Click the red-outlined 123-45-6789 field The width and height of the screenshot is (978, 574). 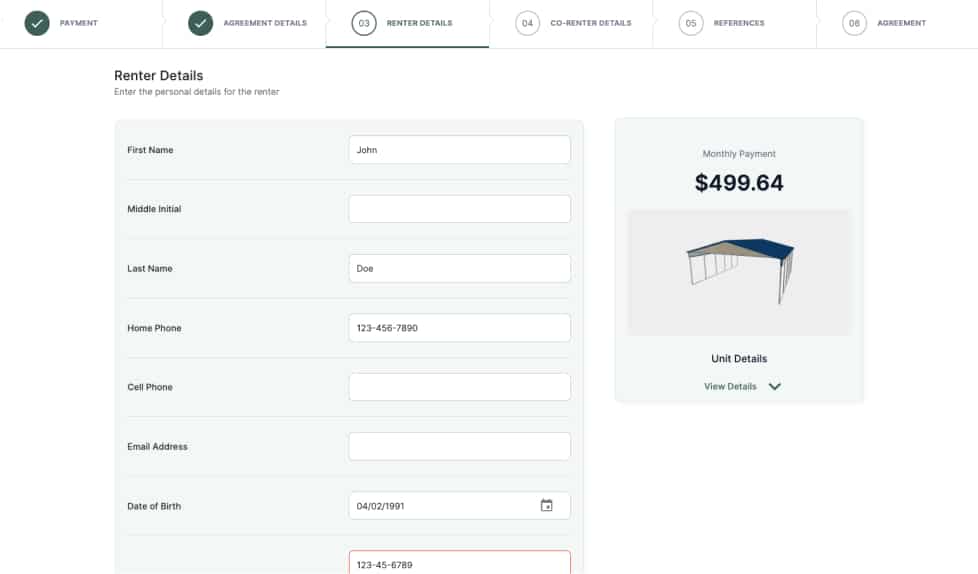pyautogui.click(x=460, y=563)
